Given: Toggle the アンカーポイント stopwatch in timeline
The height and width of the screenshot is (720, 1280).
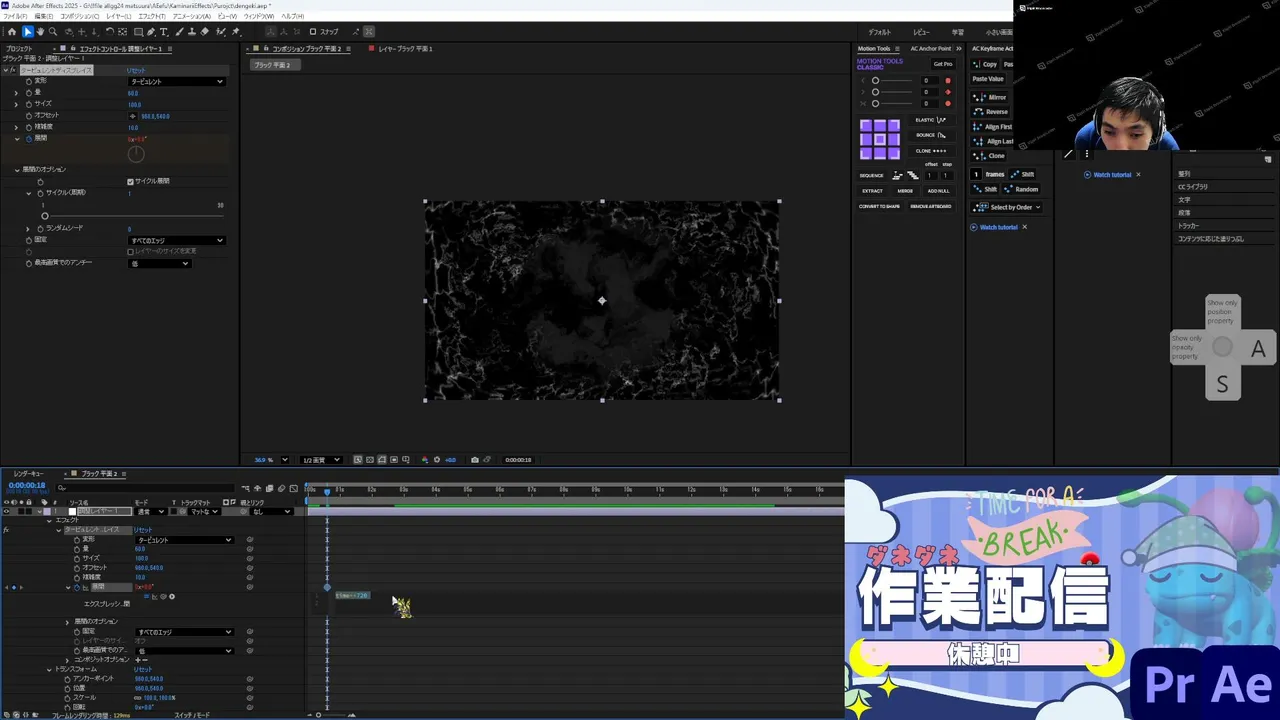Looking at the screenshot, I should pos(67,679).
